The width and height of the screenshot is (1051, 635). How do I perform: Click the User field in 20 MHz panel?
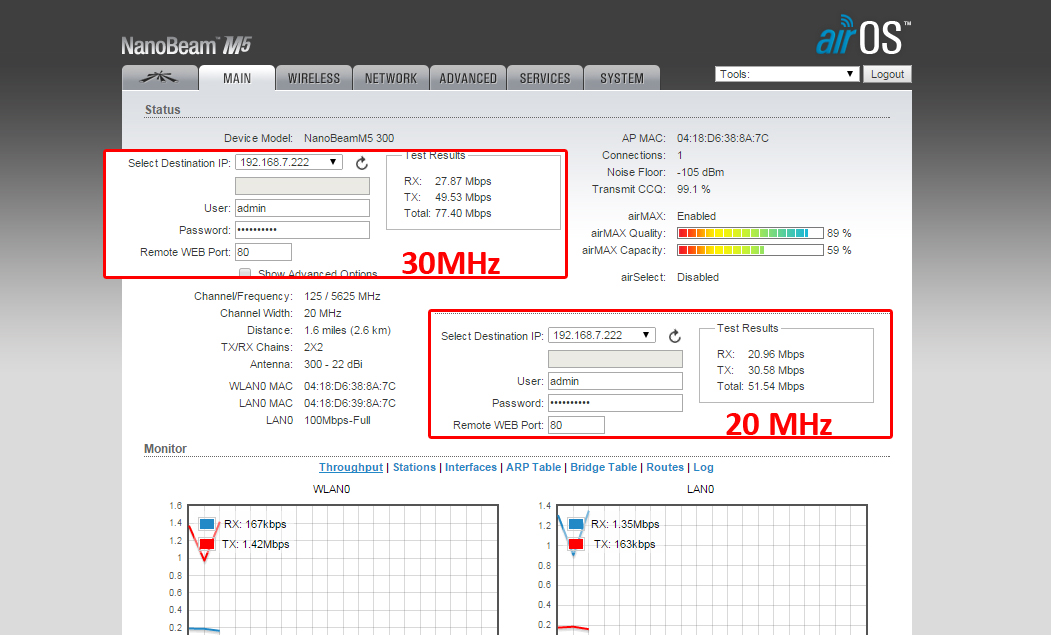tap(615, 381)
